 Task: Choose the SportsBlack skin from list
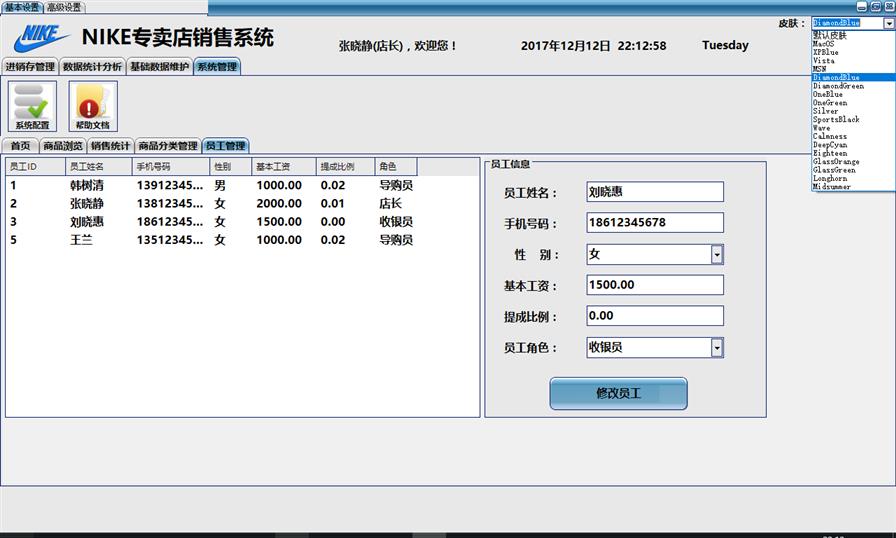click(x=836, y=119)
